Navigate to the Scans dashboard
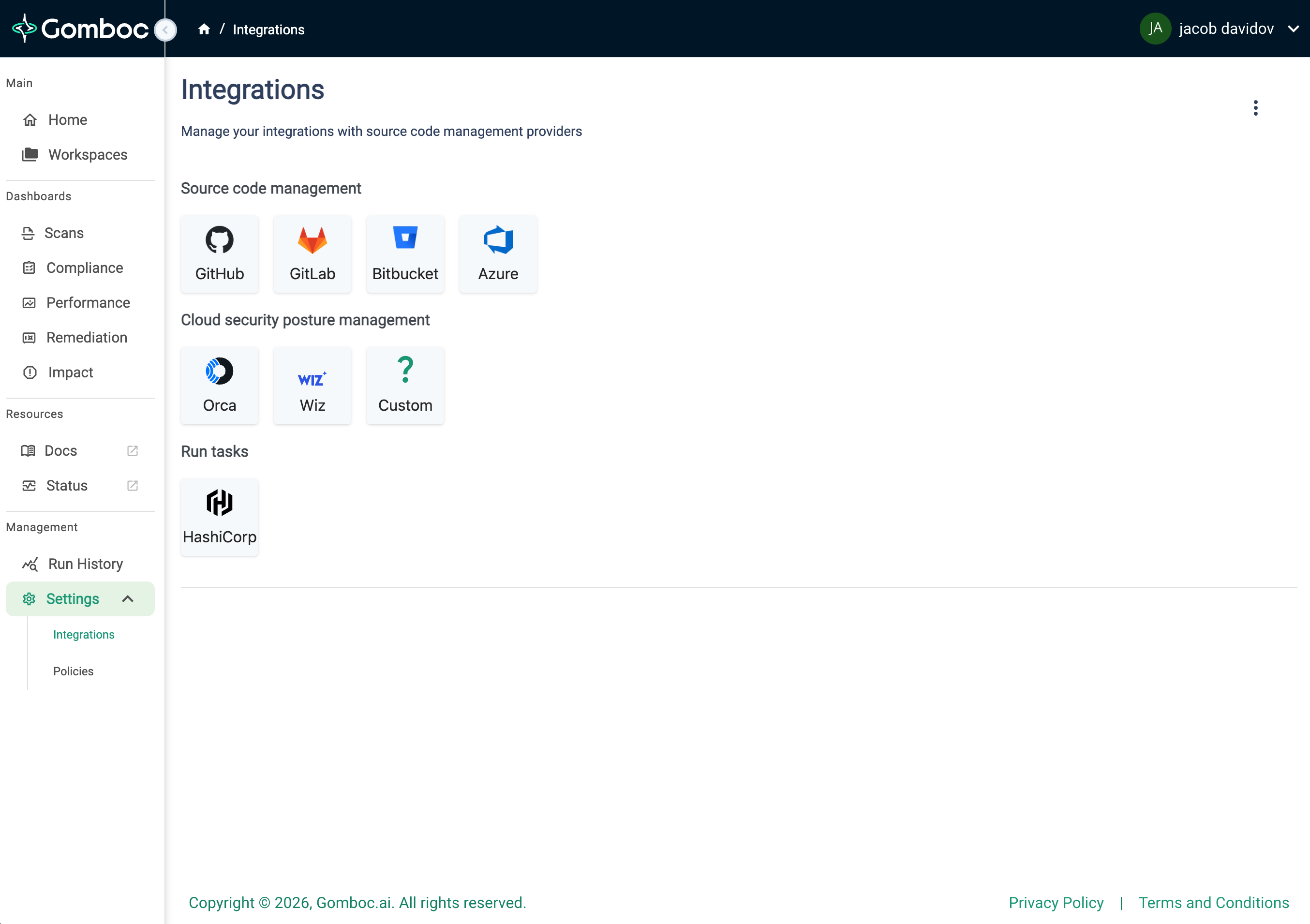Viewport: 1310px width, 924px height. [x=64, y=233]
